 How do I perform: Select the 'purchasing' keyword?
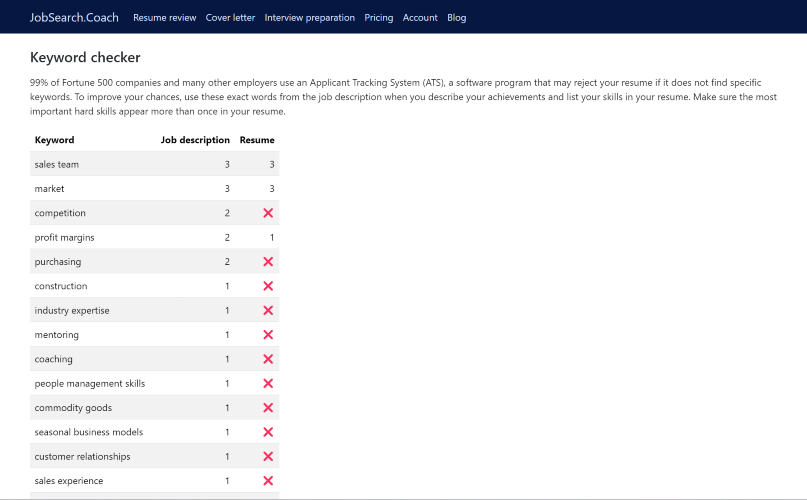click(58, 262)
